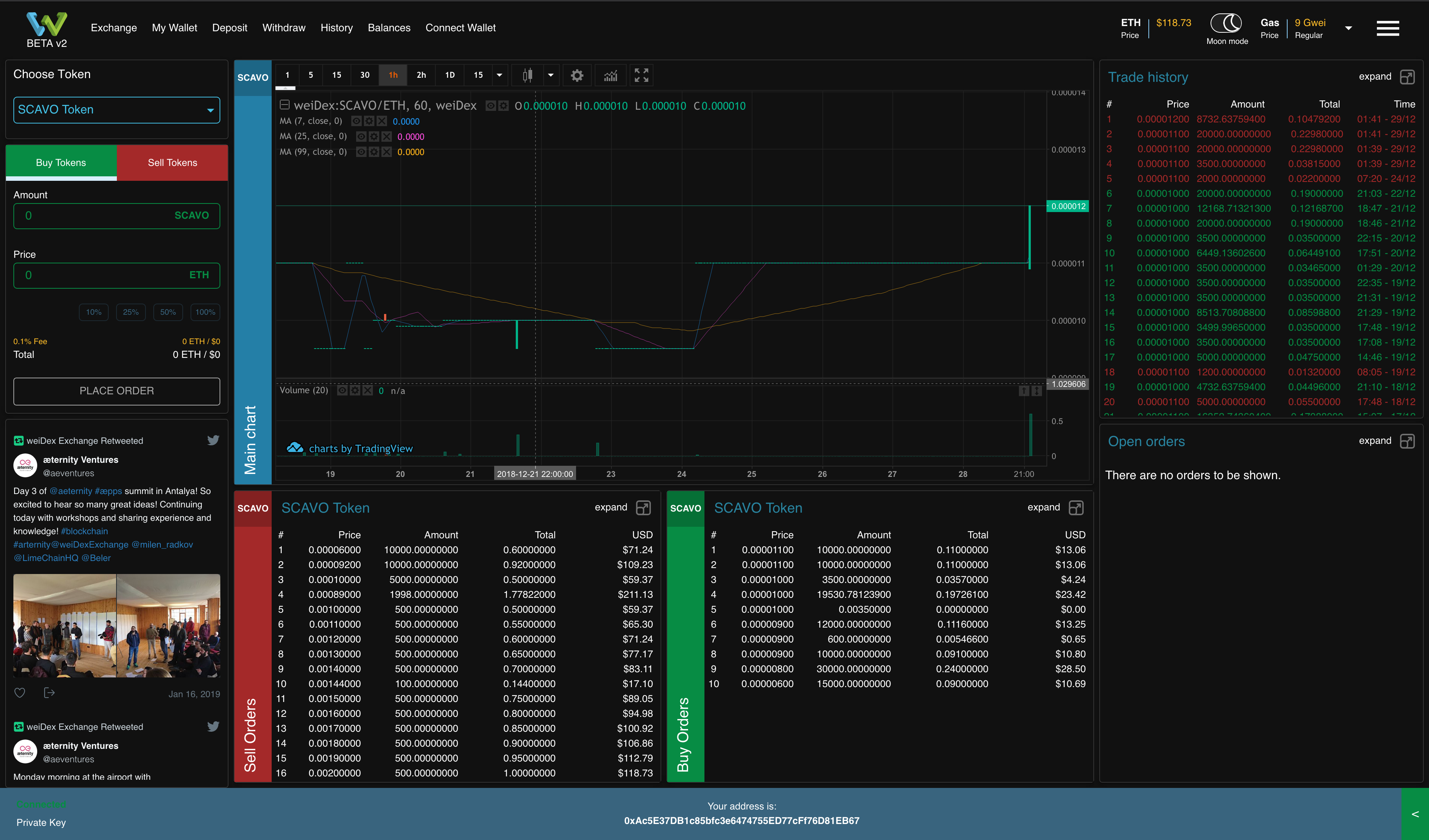Select the candlestick chart style icon

pos(527,76)
